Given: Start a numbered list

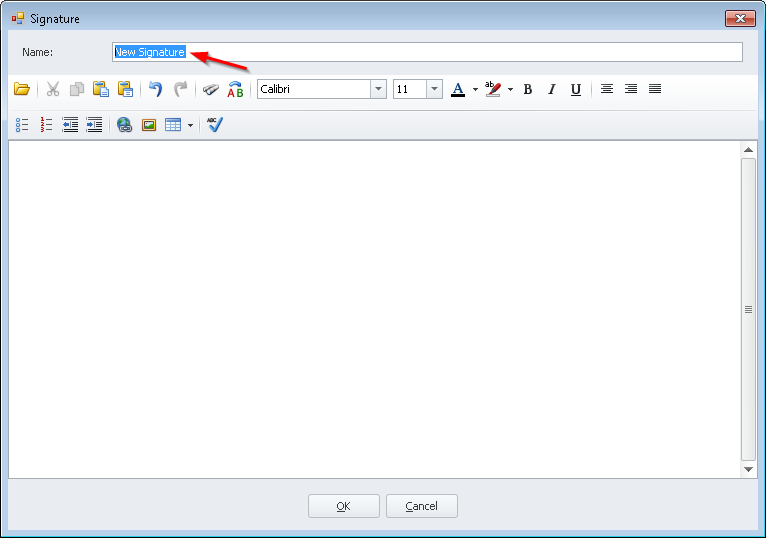Looking at the screenshot, I should pos(46,125).
